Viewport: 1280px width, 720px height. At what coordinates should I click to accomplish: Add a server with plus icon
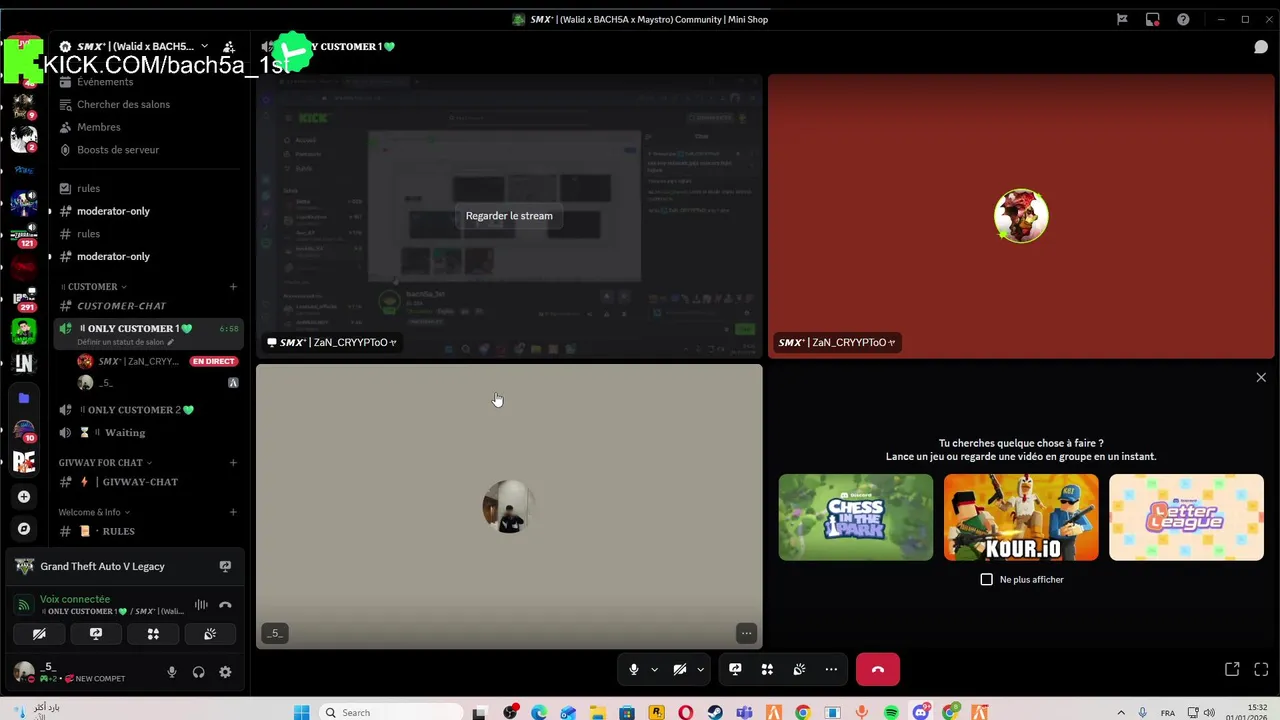click(x=24, y=496)
